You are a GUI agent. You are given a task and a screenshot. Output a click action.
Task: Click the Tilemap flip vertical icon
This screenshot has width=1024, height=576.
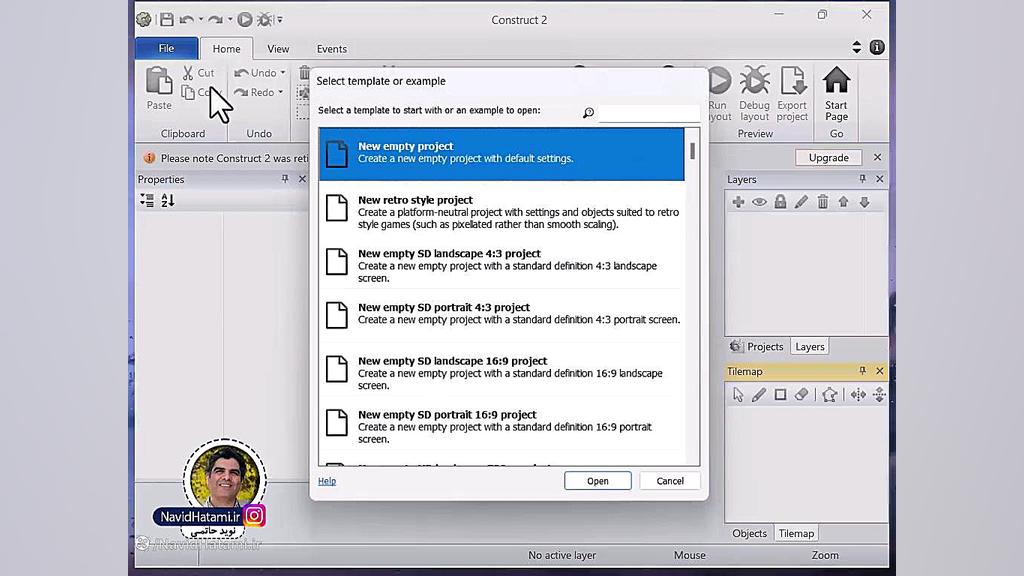click(879, 394)
